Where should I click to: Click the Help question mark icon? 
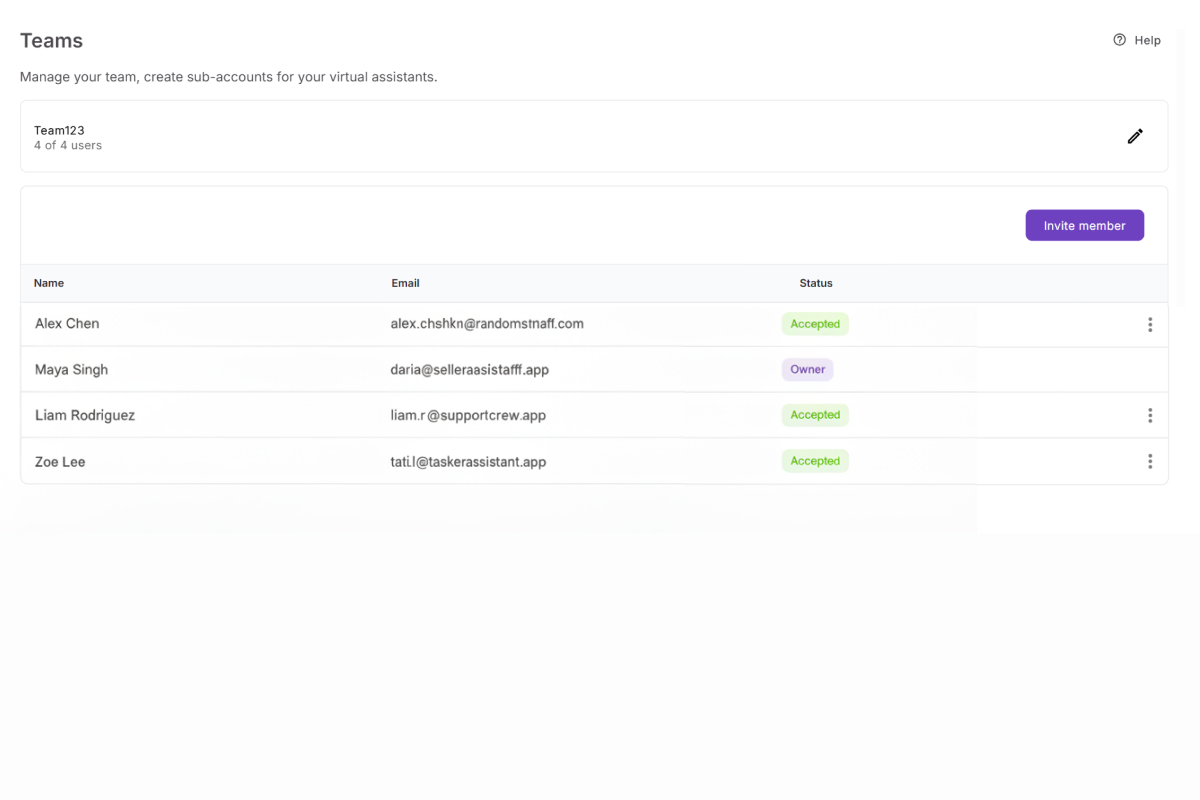pyautogui.click(x=1119, y=40)
